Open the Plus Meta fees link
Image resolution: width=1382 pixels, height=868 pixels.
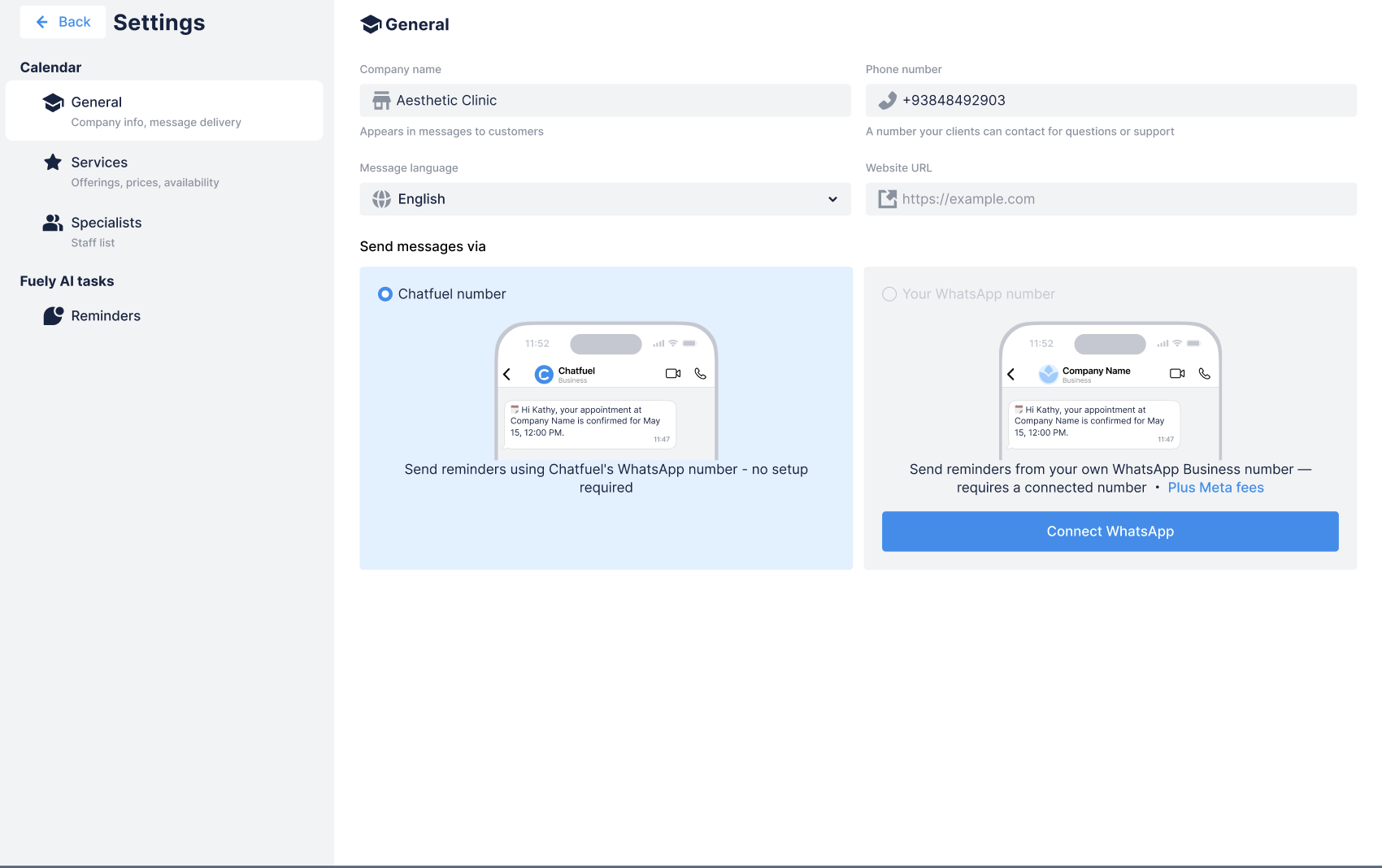(1215, 488)
